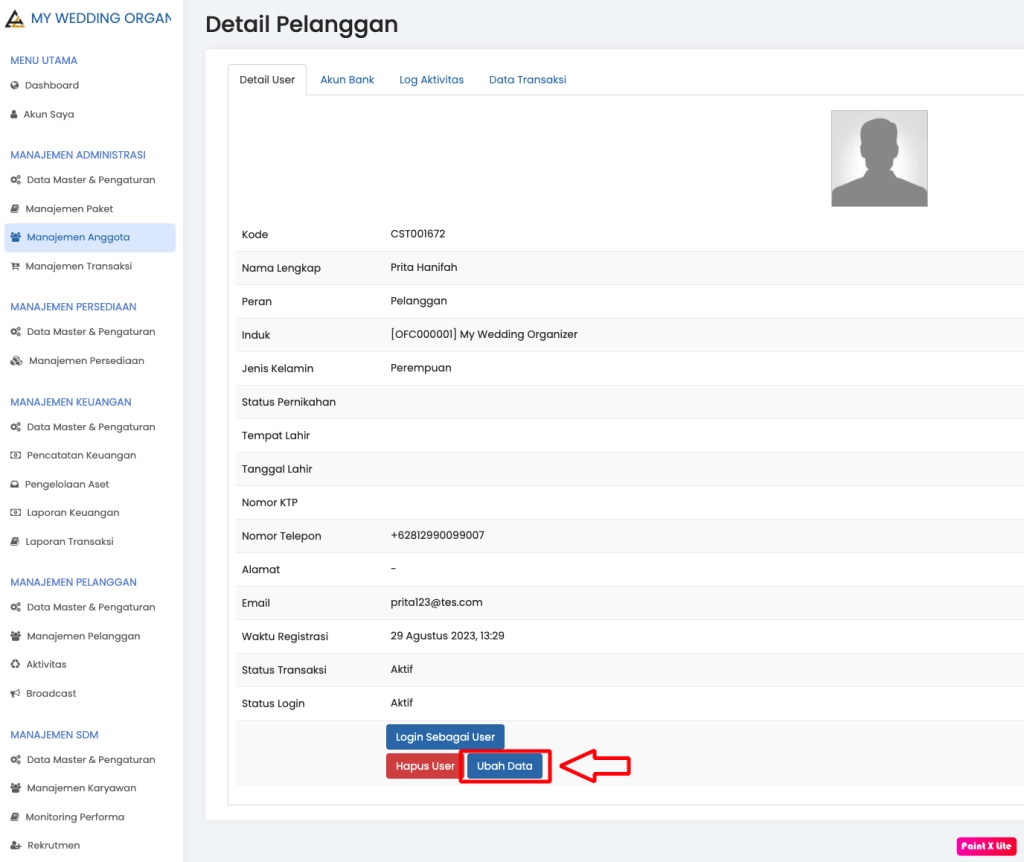Screen dimensions: 1024x862
Task: Open the Log Aktivitas tab
Action: tap(431, 80)
